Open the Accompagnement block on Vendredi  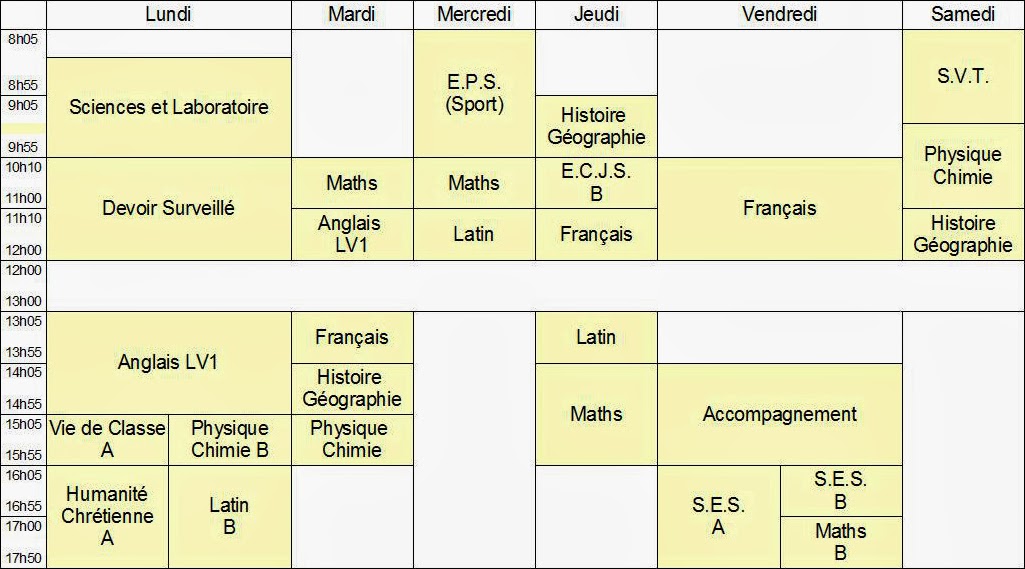click(x=780, y=414)
